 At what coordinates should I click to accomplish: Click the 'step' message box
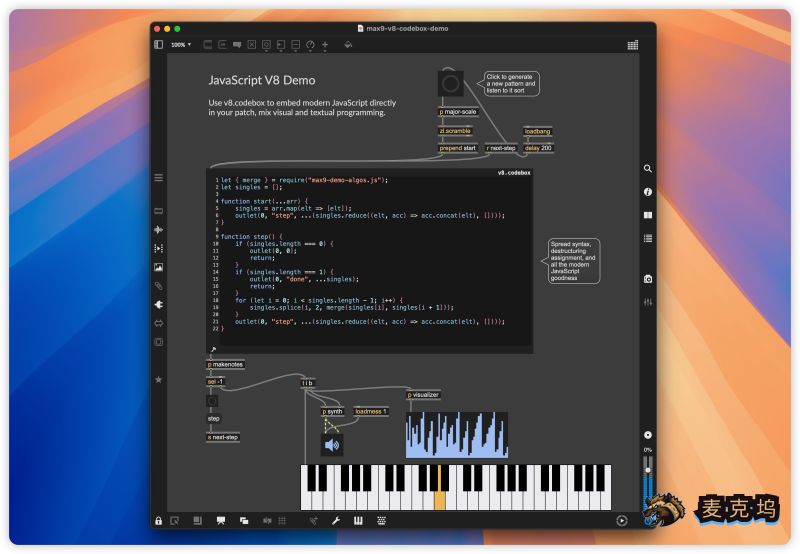(214, 419)
